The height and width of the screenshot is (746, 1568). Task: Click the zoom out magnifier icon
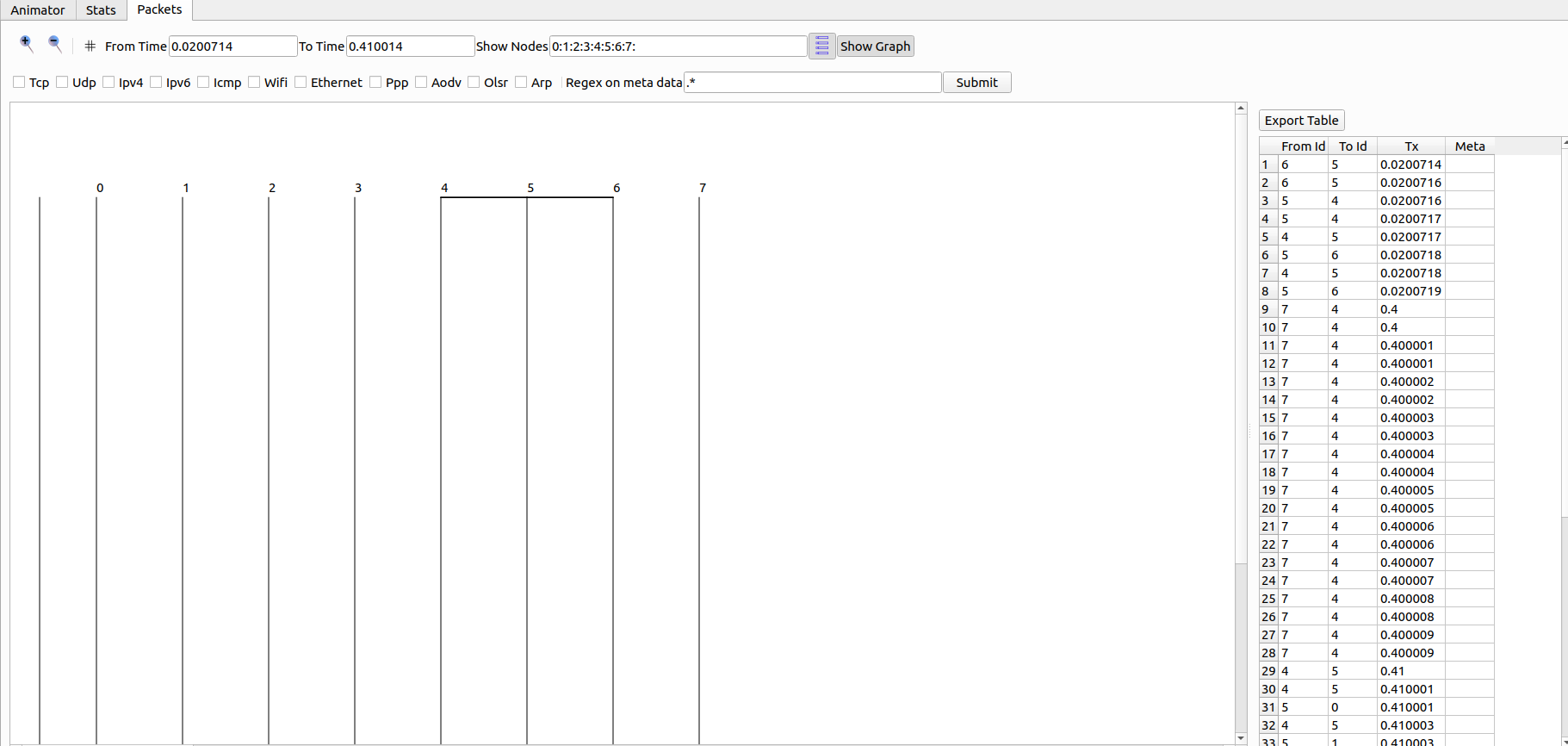[55, 44]
